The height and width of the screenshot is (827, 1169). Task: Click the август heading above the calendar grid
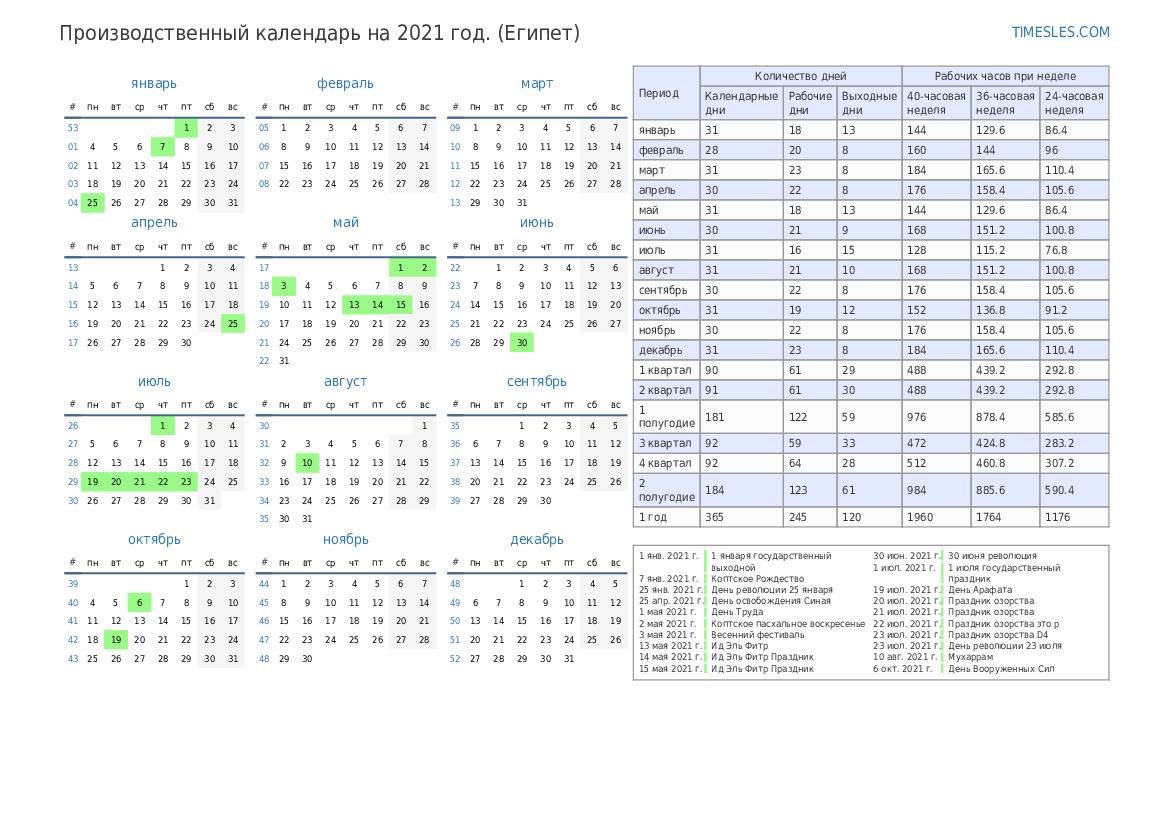(x=345, y=381)
